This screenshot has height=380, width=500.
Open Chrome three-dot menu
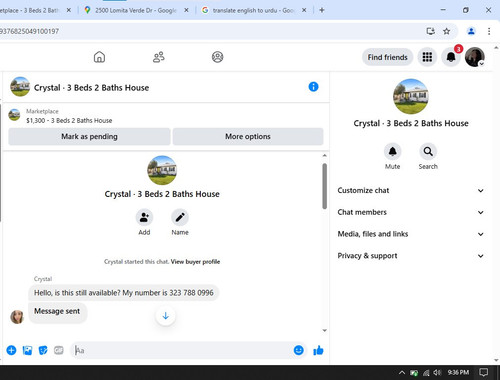(x=489, y=31)
